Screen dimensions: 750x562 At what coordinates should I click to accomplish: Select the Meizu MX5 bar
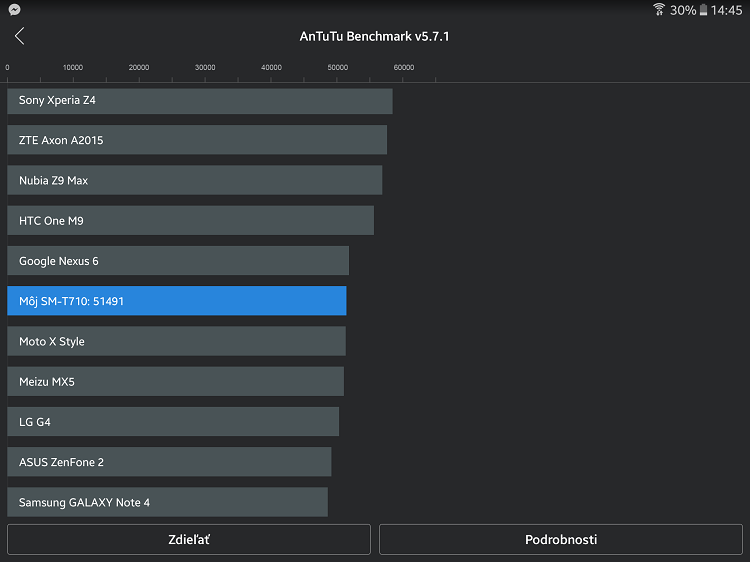point(175,382)
